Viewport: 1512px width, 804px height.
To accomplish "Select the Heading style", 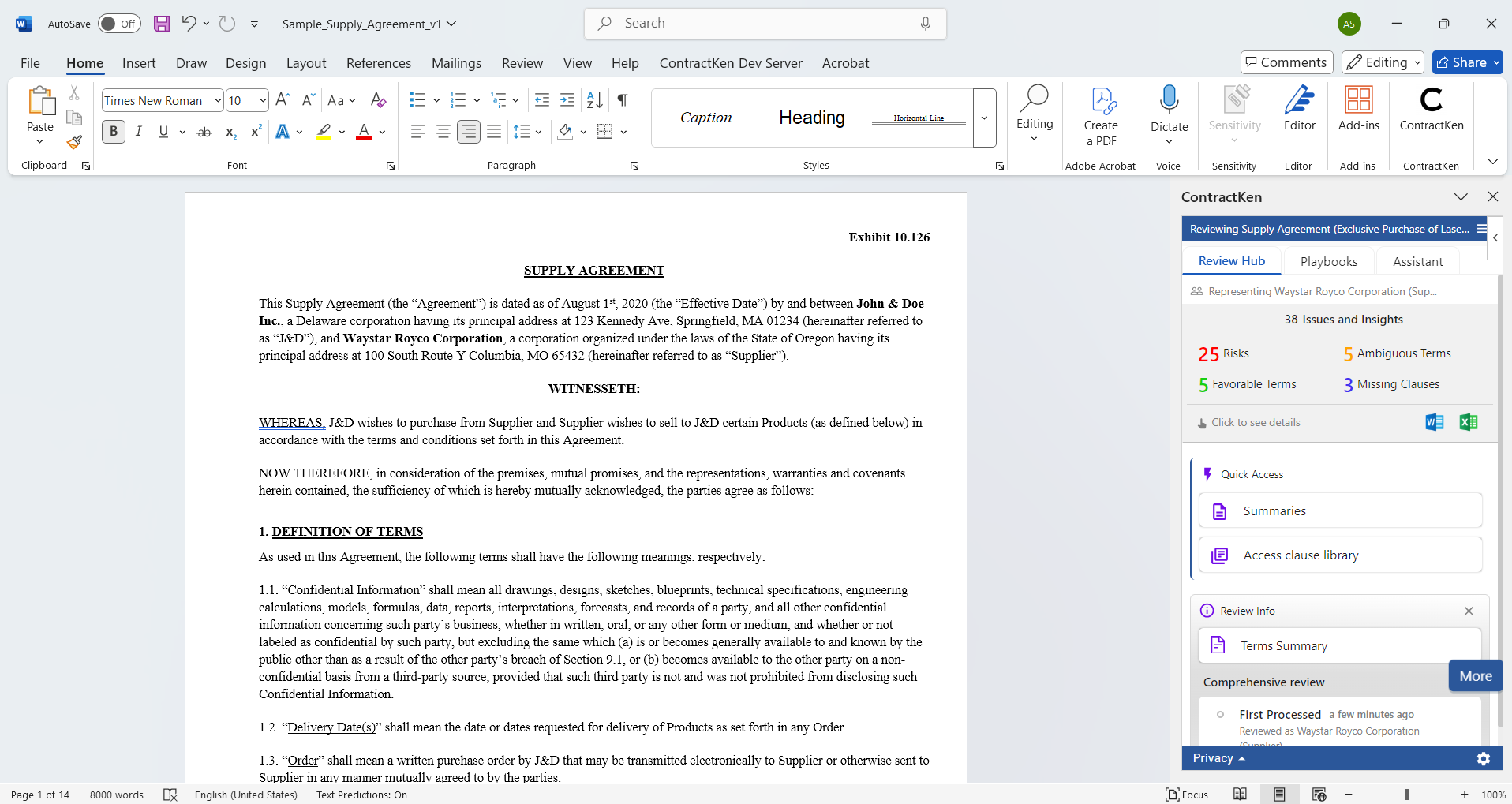I will point(812,118).
